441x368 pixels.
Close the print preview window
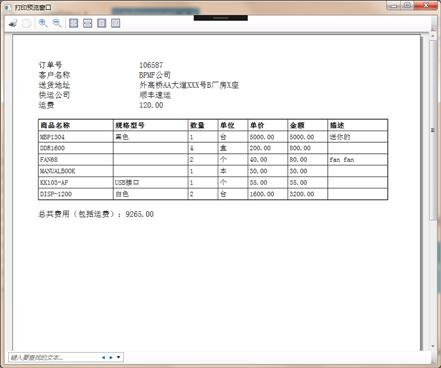coord(426,6)
